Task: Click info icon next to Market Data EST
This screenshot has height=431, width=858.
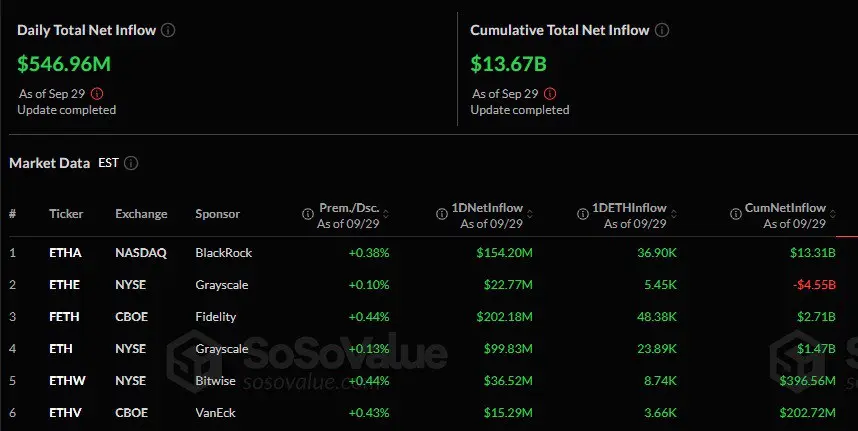Action: pyautogui.click(x=131, y=163)
